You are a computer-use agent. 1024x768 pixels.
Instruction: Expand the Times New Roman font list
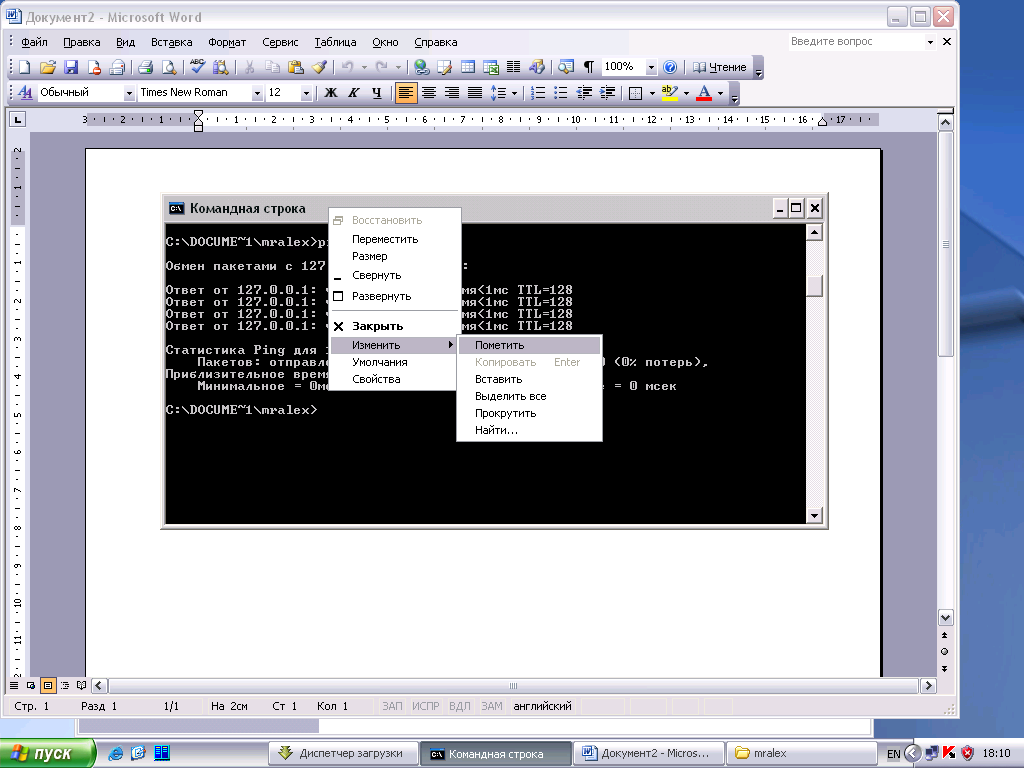pos(257,93)
